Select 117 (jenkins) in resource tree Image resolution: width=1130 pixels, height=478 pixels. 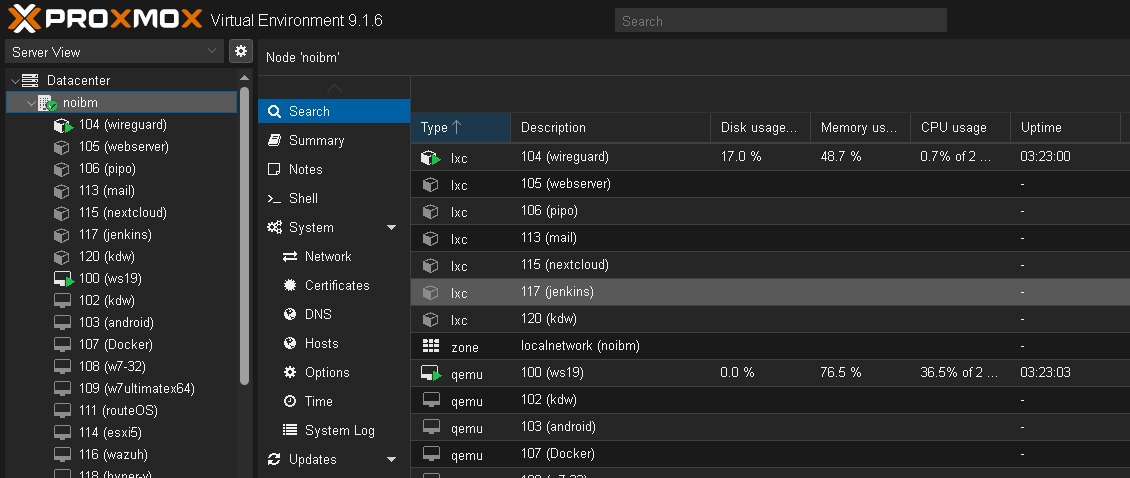[115, 235]
